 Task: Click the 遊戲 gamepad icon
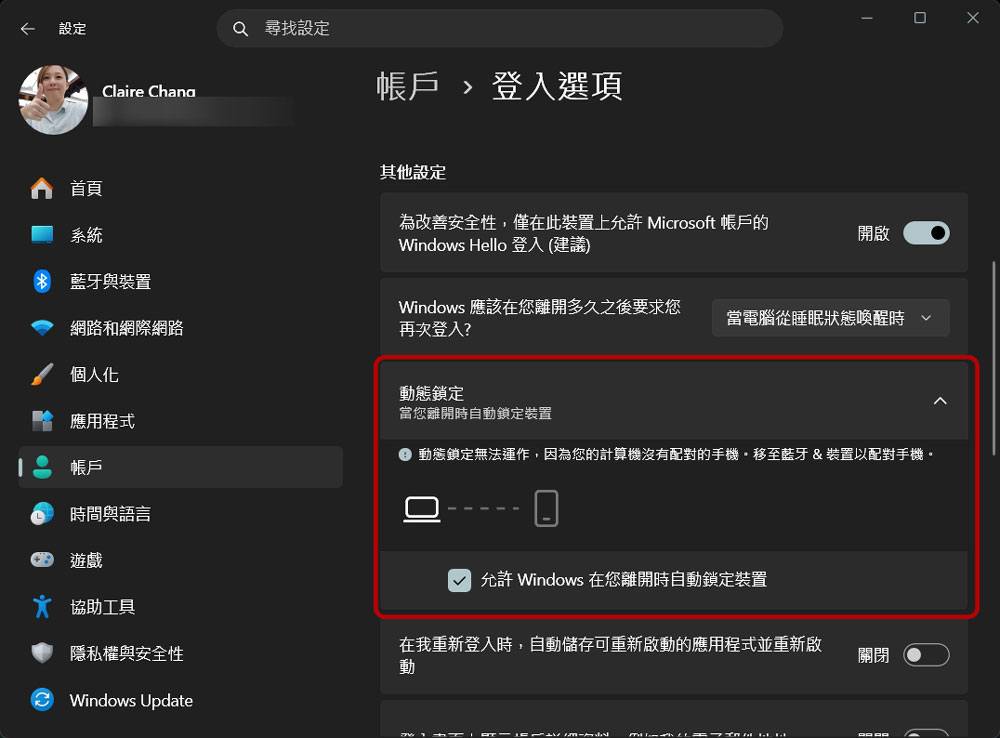(x=42, y=560)
